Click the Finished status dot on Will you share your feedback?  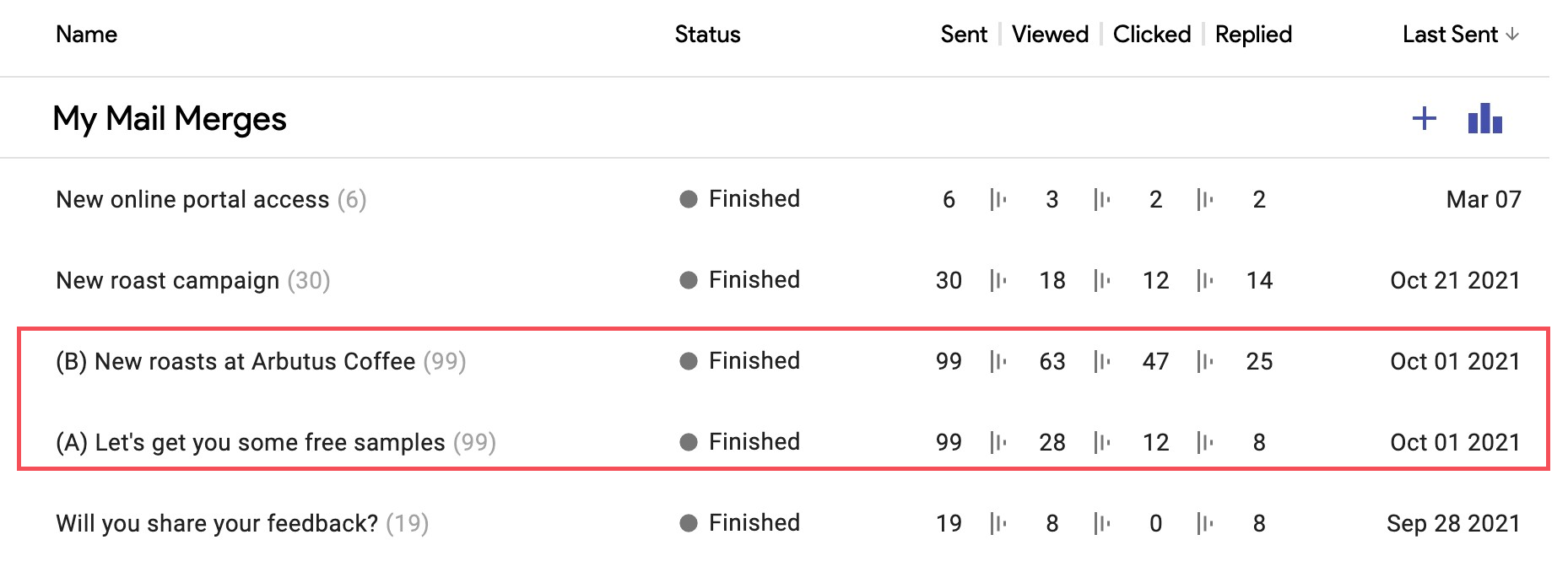pos(689,522)
